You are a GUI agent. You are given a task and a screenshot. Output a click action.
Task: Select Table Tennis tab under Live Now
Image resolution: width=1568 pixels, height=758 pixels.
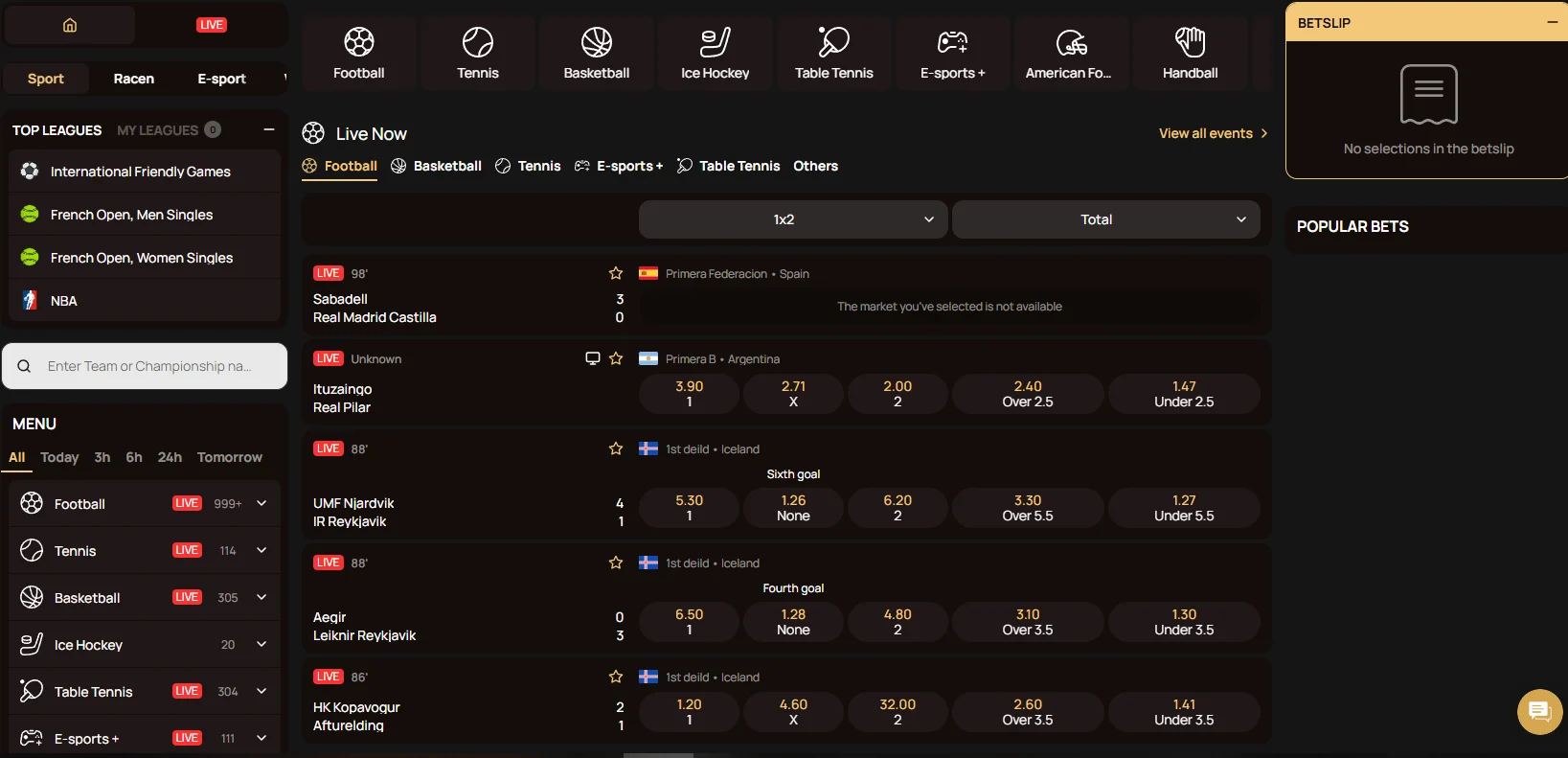[729, 166]
